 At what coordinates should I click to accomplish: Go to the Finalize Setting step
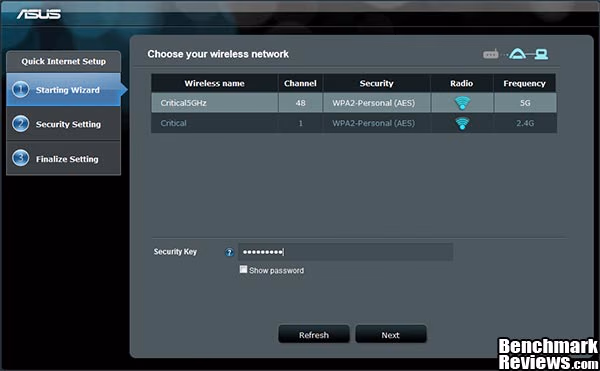point(64,158)
